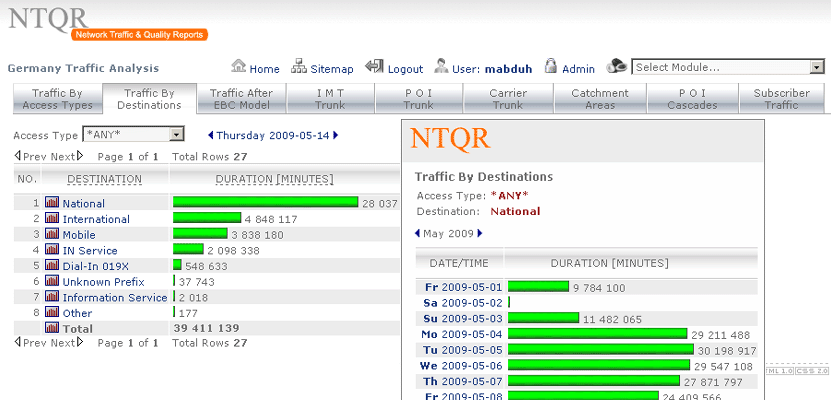Image resolution: width=831 pixels, height=400 pixels.
Task: Click the green National duration bar
Action: tap(265, 202)
